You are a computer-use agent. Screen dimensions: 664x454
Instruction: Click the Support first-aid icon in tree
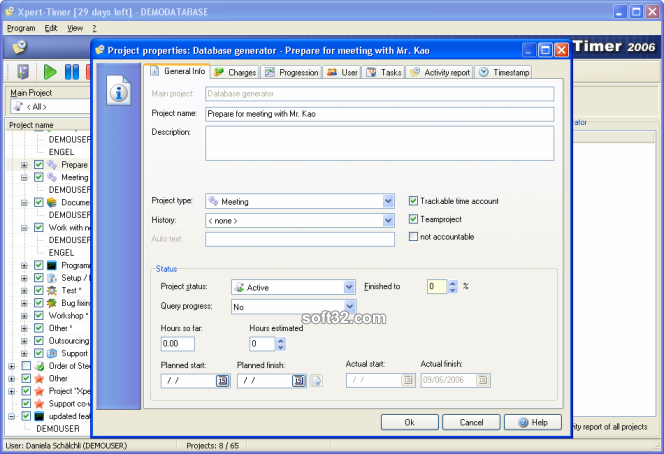[x=52, y=353]
